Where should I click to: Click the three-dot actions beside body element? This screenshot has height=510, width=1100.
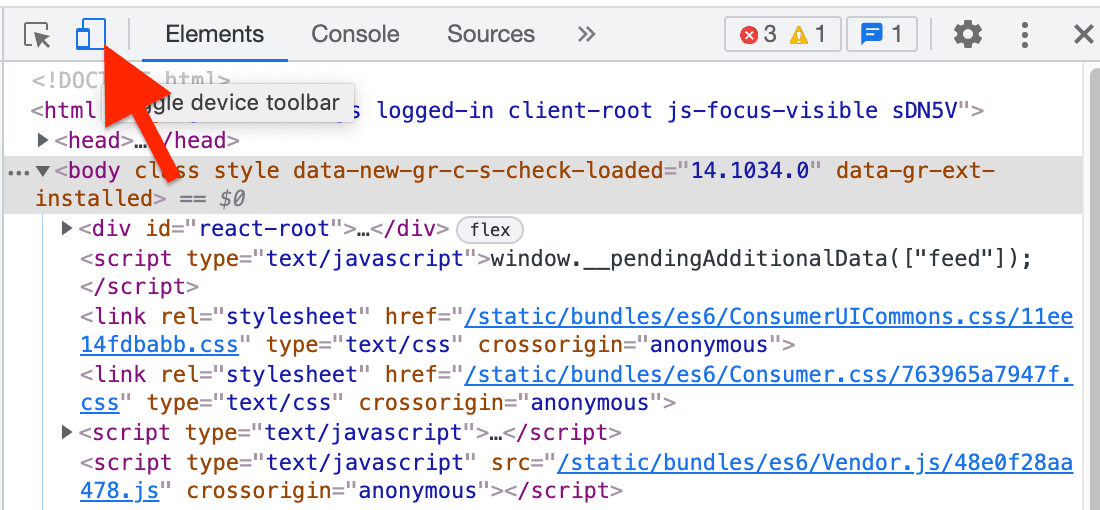pos(16,172)
